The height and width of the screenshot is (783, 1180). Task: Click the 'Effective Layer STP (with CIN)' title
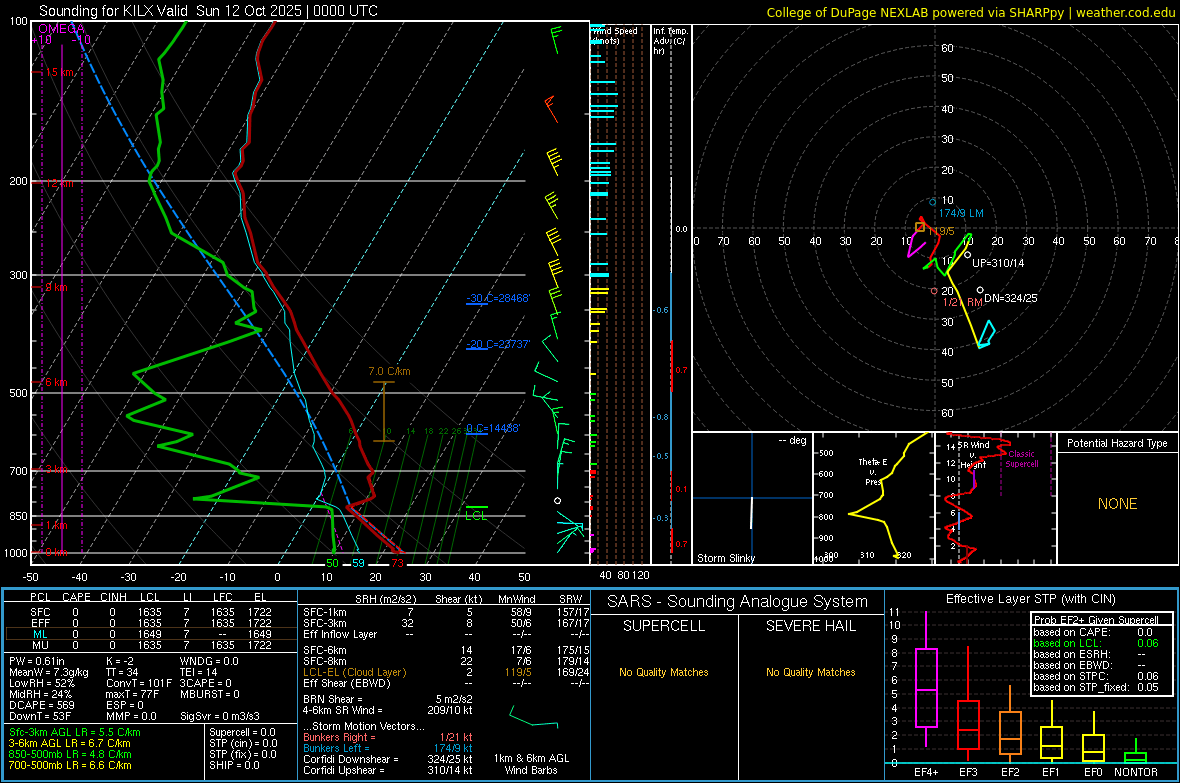[x=1030, y=599]
